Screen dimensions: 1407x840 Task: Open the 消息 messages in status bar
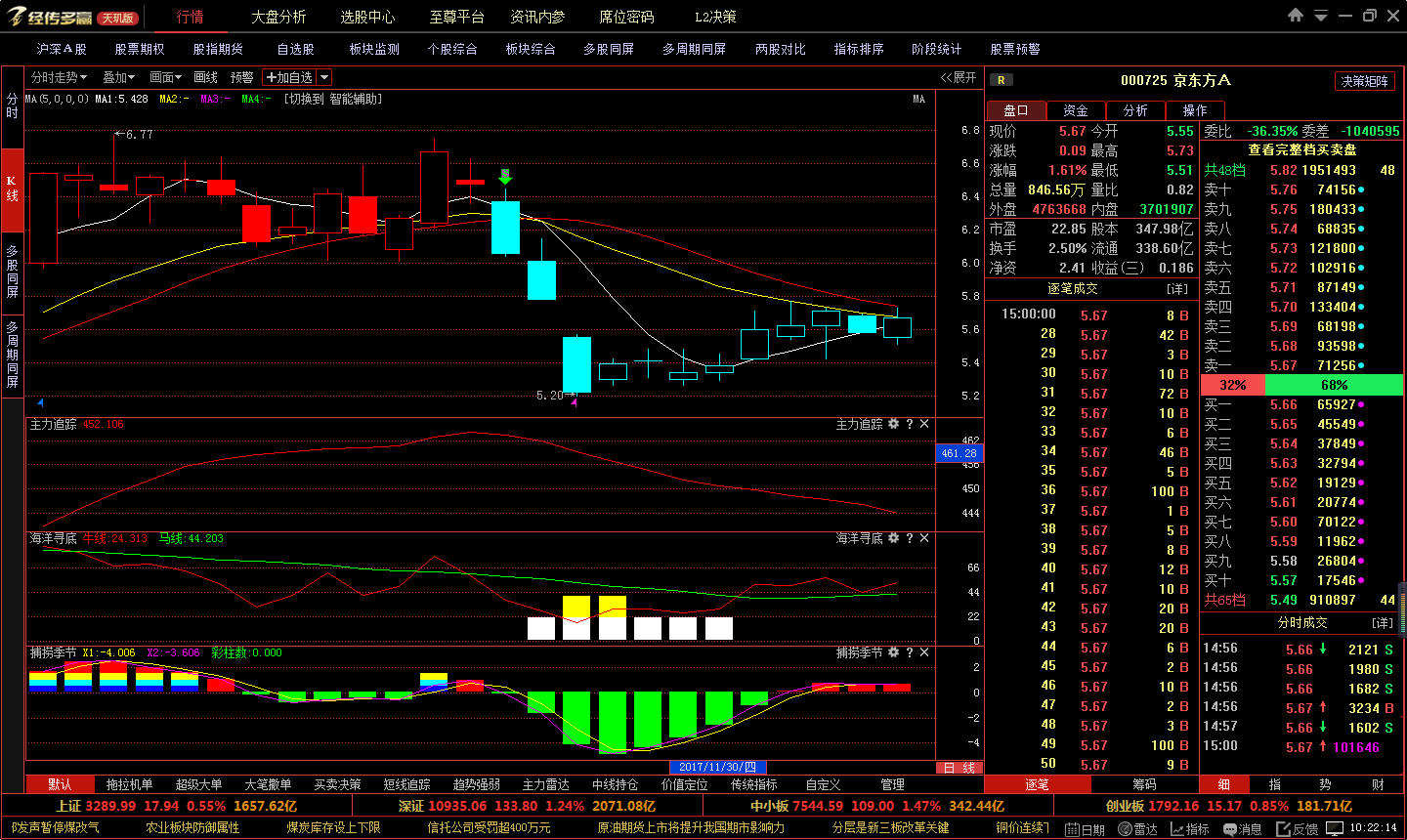(x=1243, y=829)
